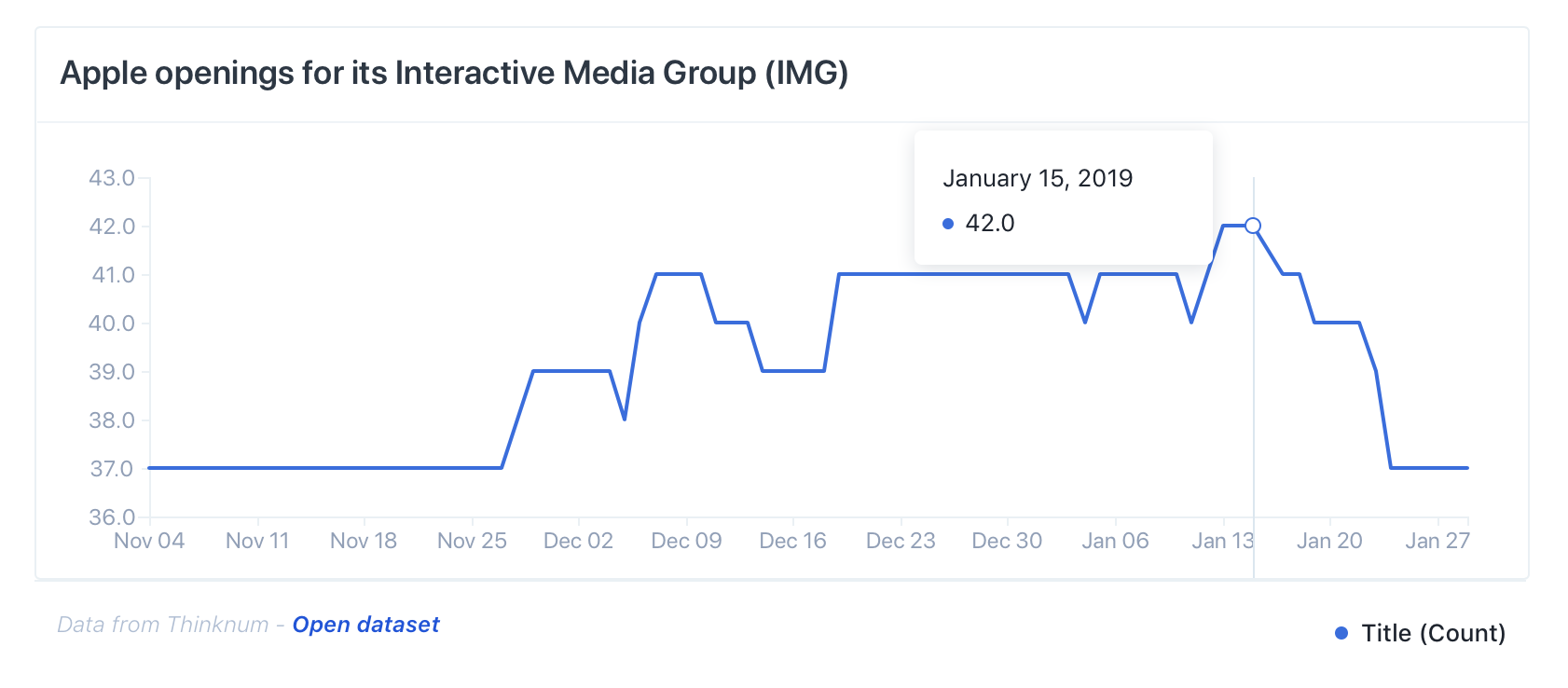Click the chart title about Apple IMG openings
Image resolution: width=1568 pixels, height=688 pixels.
pos(454,73)
